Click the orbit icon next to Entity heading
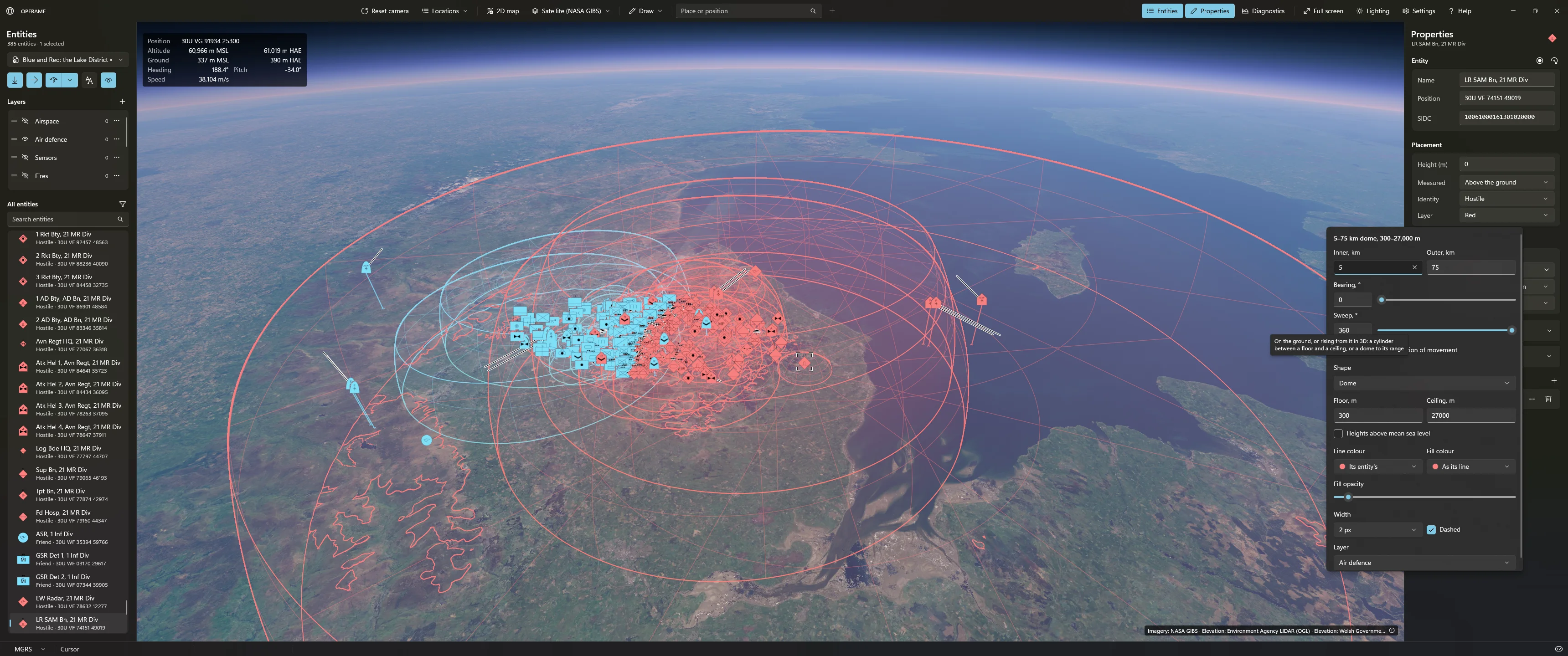 [1554, 61]
